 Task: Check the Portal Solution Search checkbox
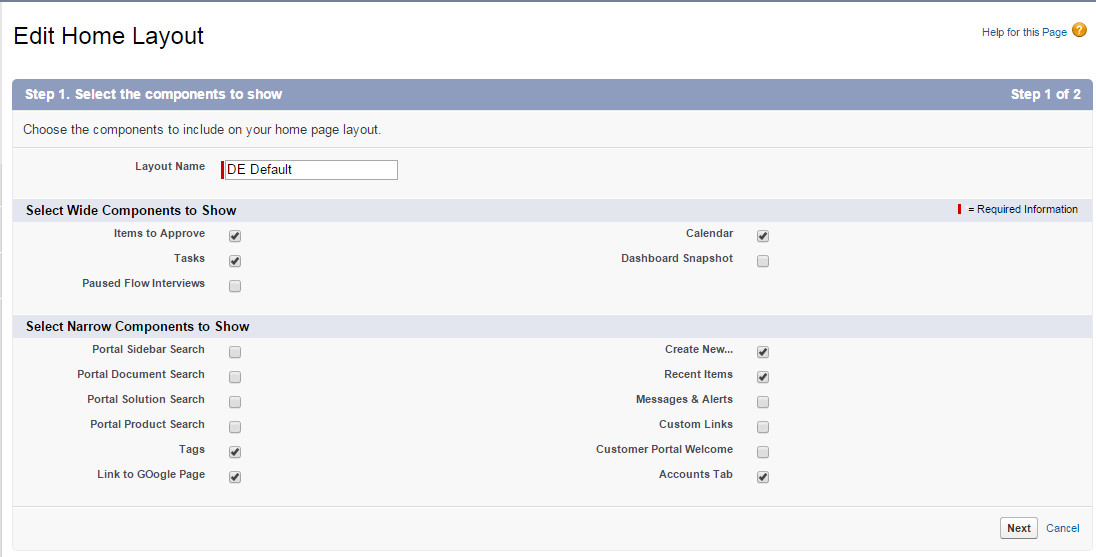[235, 403]
